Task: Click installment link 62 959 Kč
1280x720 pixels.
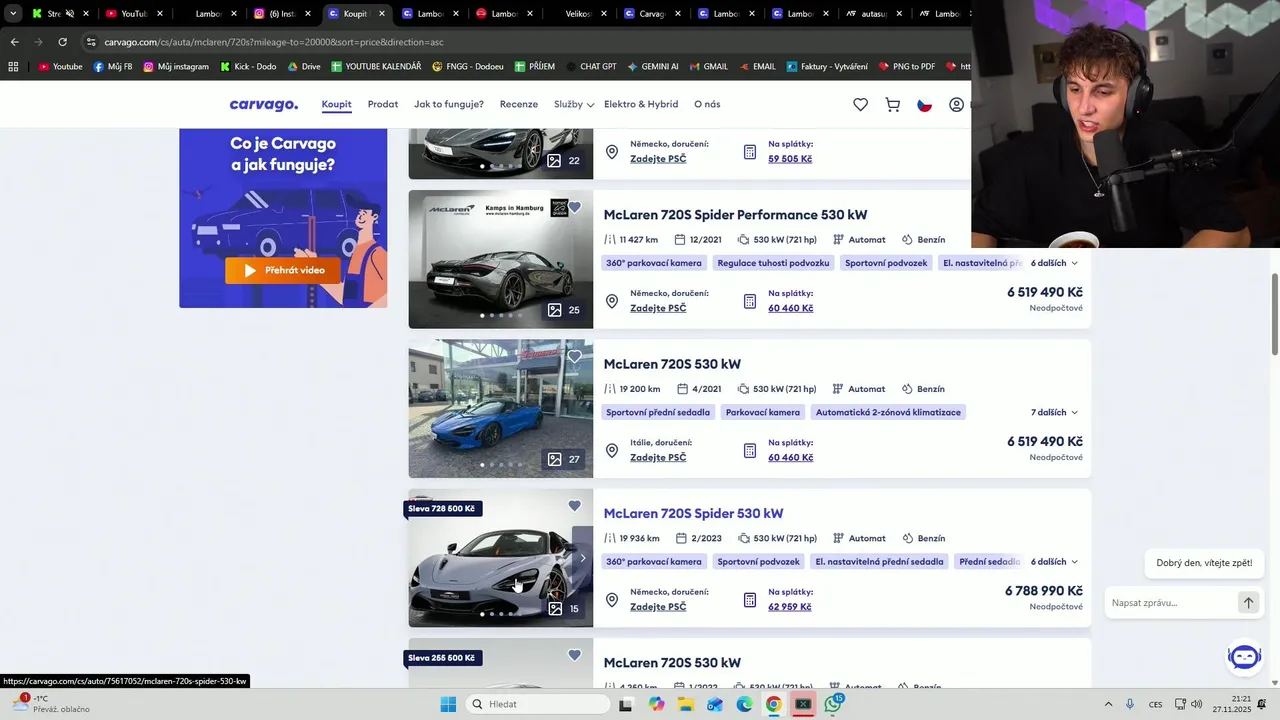Action: (790, 607)
